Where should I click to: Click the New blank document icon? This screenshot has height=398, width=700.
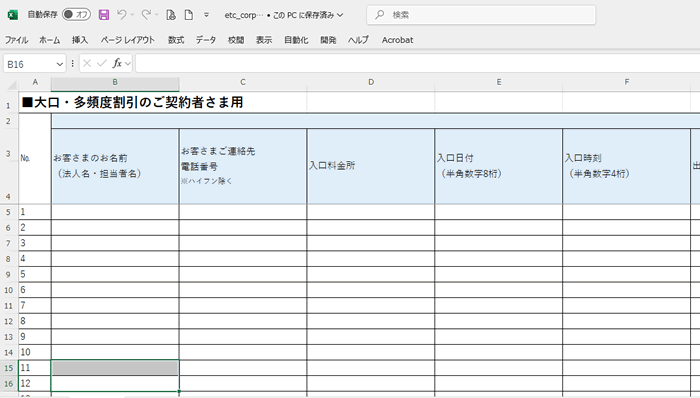click(189, 15)
